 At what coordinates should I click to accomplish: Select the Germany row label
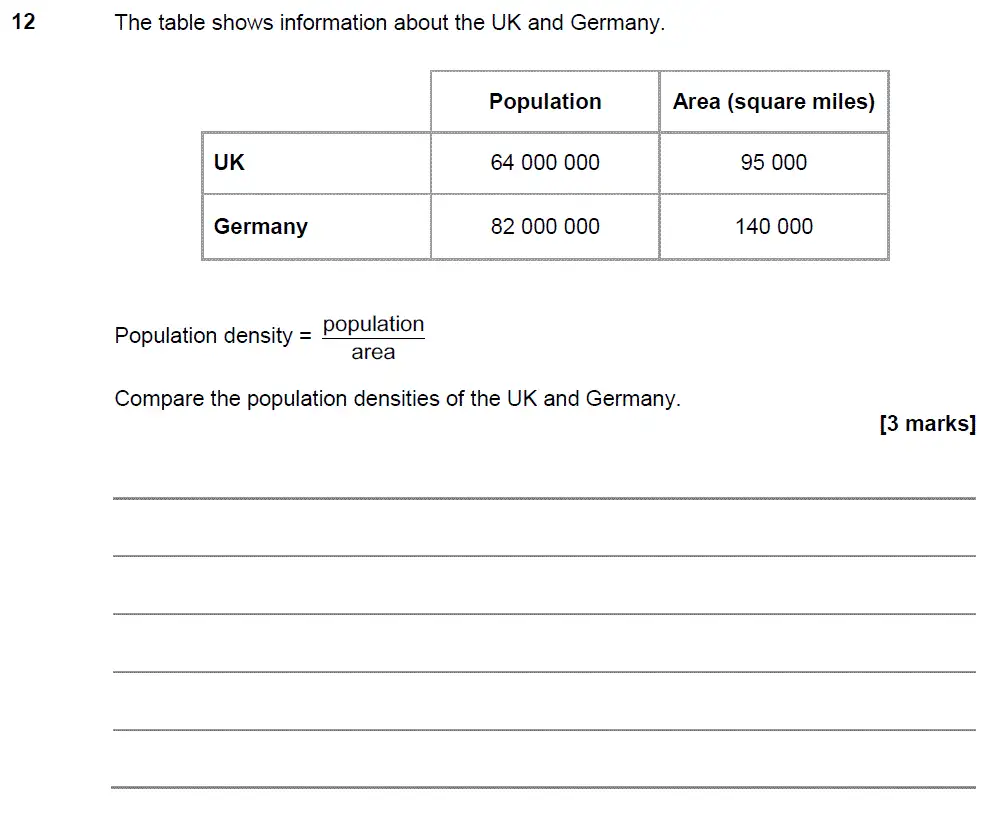260,226
